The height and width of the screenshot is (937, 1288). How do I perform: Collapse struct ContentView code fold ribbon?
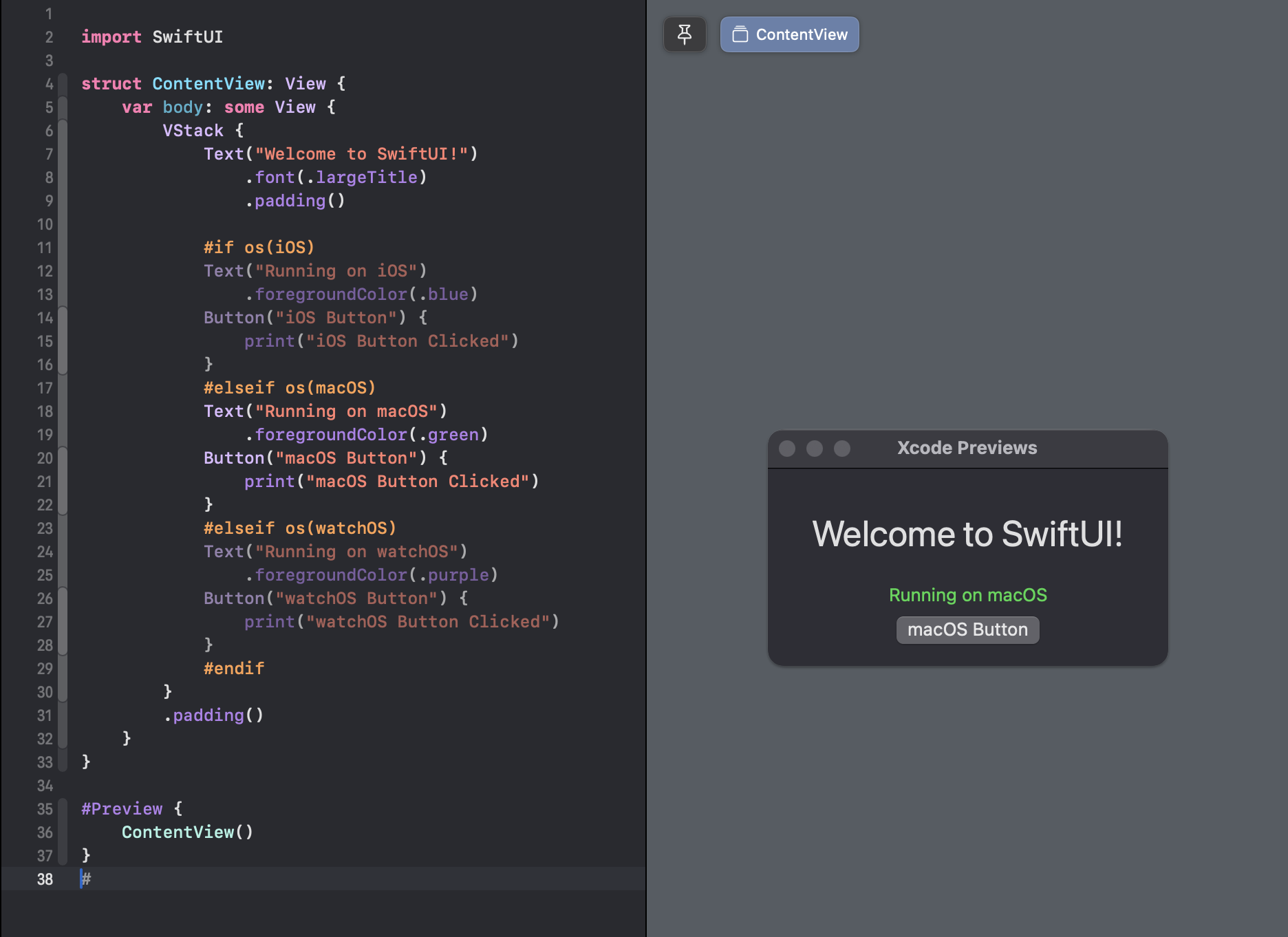coord(63,84)
